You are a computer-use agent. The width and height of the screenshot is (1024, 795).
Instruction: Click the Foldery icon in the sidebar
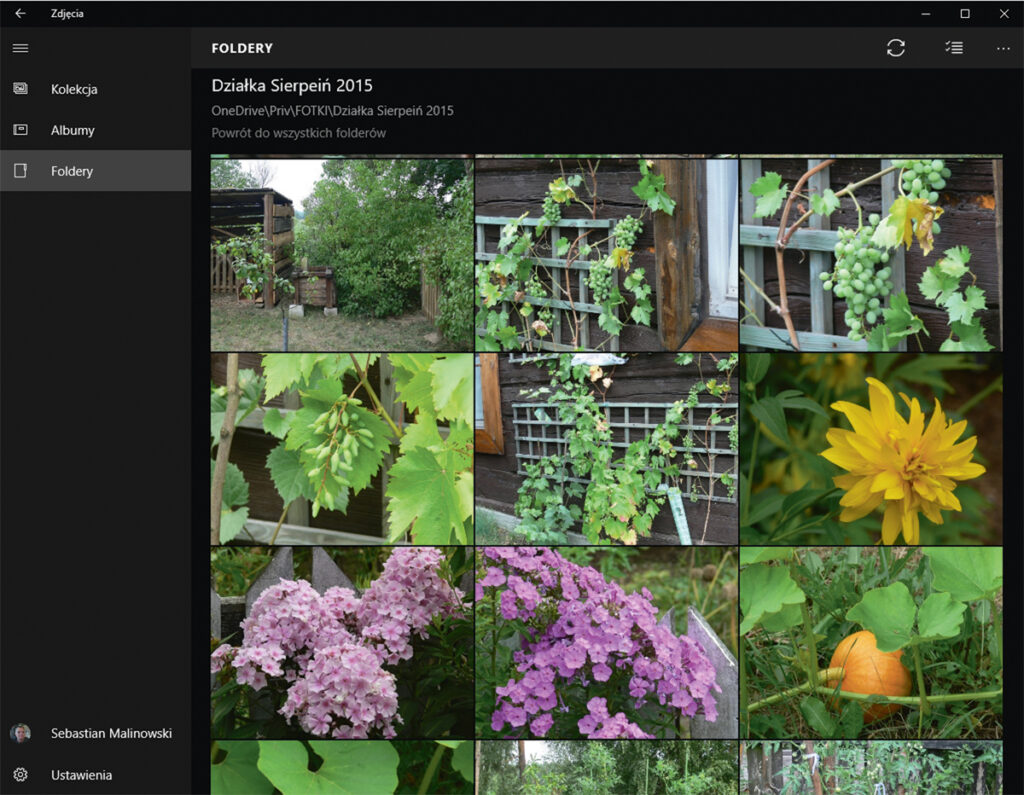pyautogui.click(x=20, y=171)
